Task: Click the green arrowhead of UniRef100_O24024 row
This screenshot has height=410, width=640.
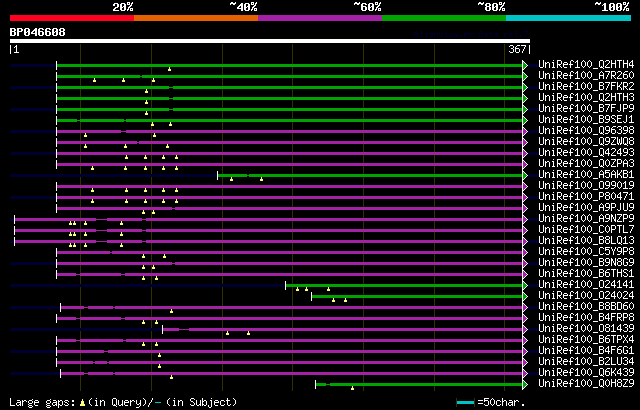Action: (x=525, y=297)
